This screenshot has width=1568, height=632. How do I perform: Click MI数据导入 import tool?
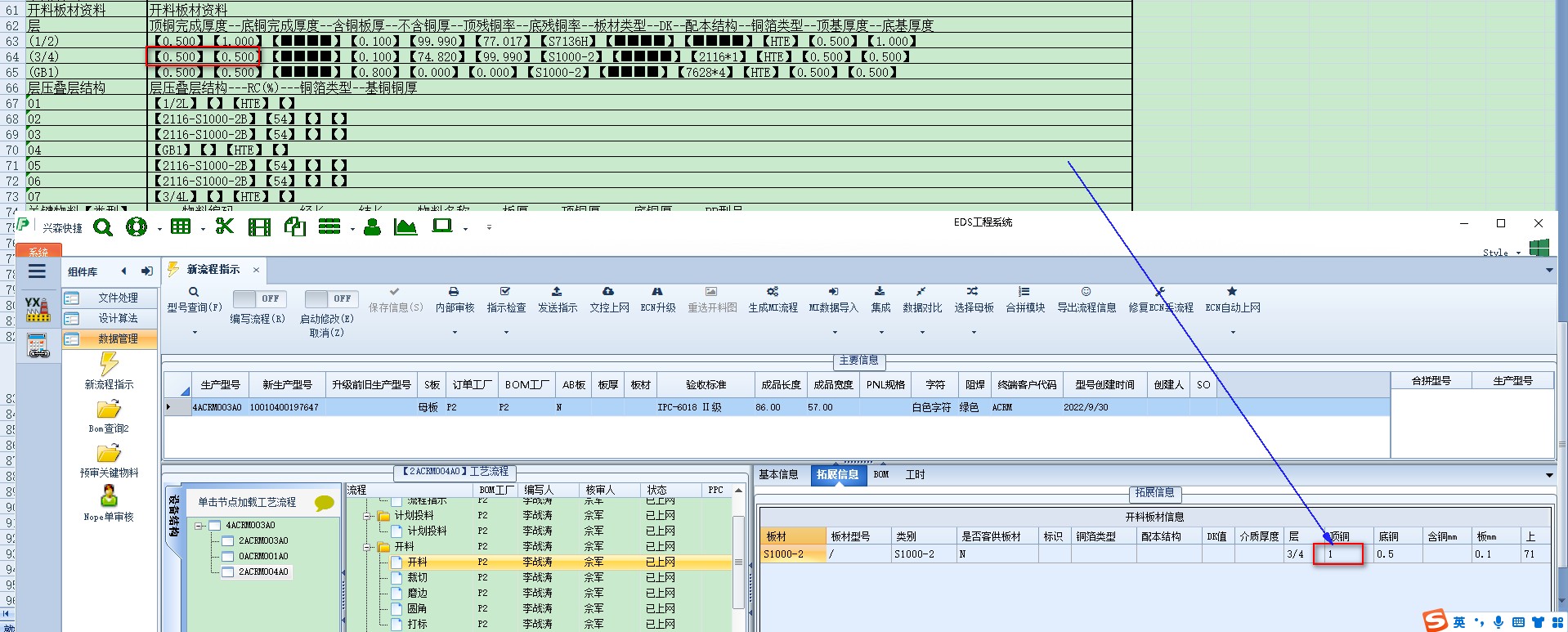[834, 300]
